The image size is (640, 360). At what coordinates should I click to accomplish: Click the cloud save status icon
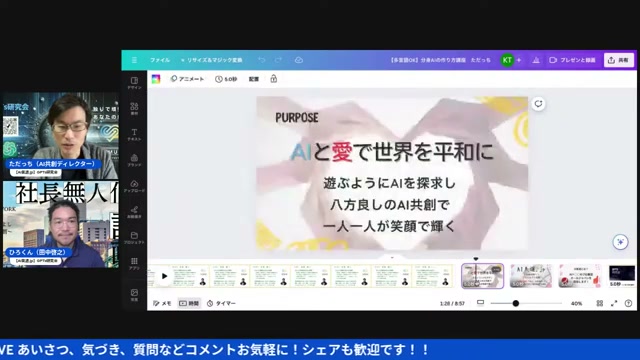point(299,60)
